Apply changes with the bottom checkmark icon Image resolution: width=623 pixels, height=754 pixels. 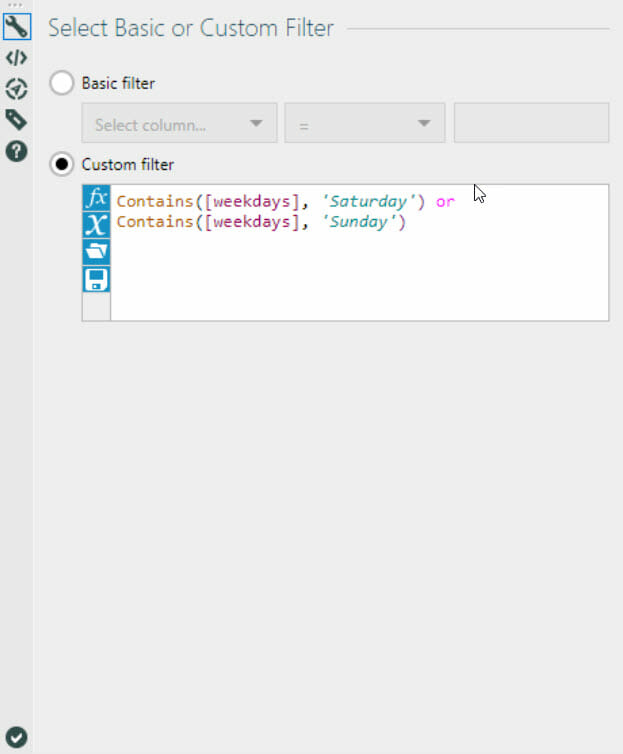pos(16,738)
